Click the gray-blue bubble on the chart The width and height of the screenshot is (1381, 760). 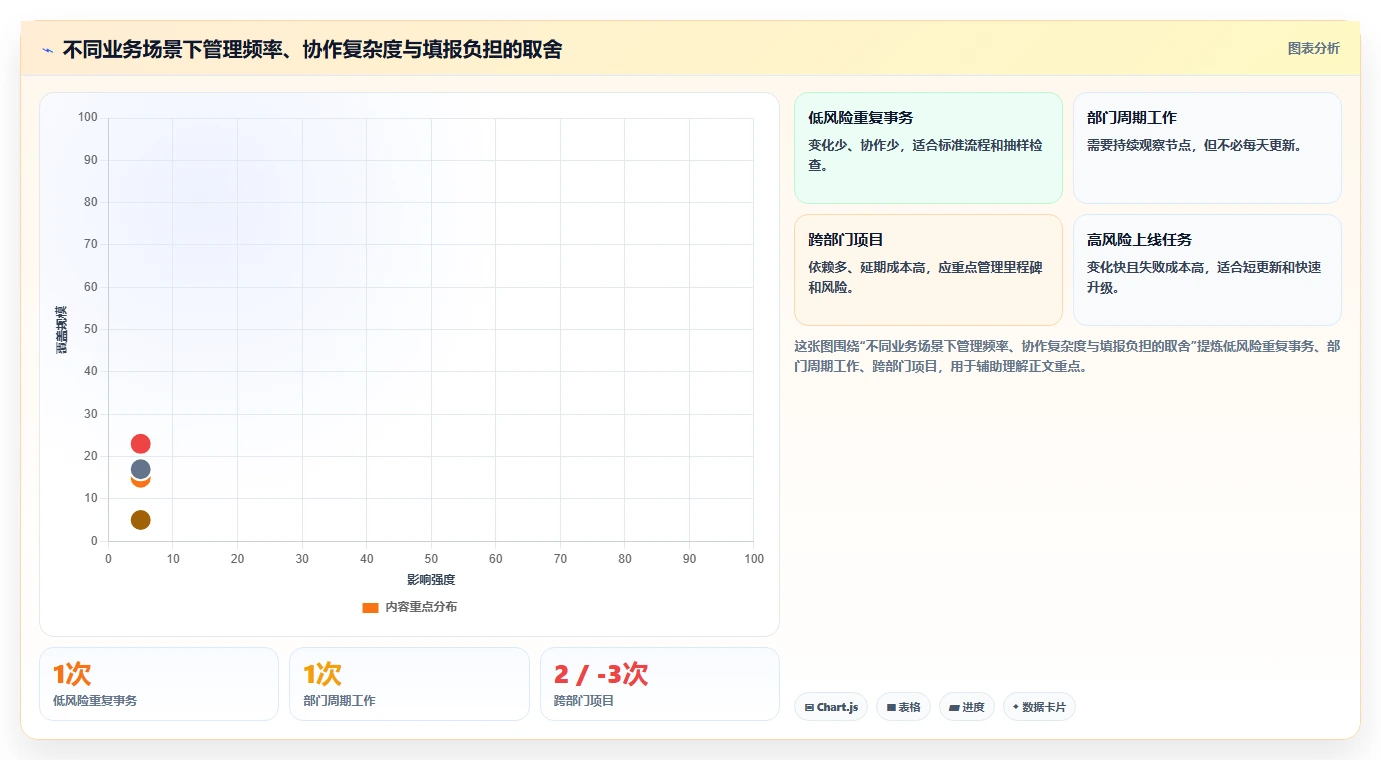[x=141, y=468]
